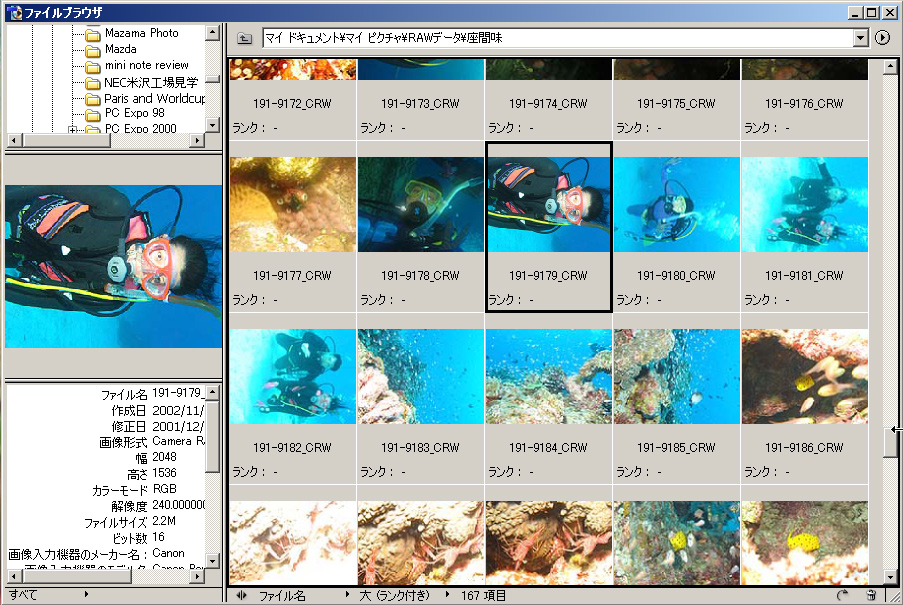The width and height of the screenshot is (903, 605).
Task: Select the Mazda folder icon
Action: tap(93, 49)
